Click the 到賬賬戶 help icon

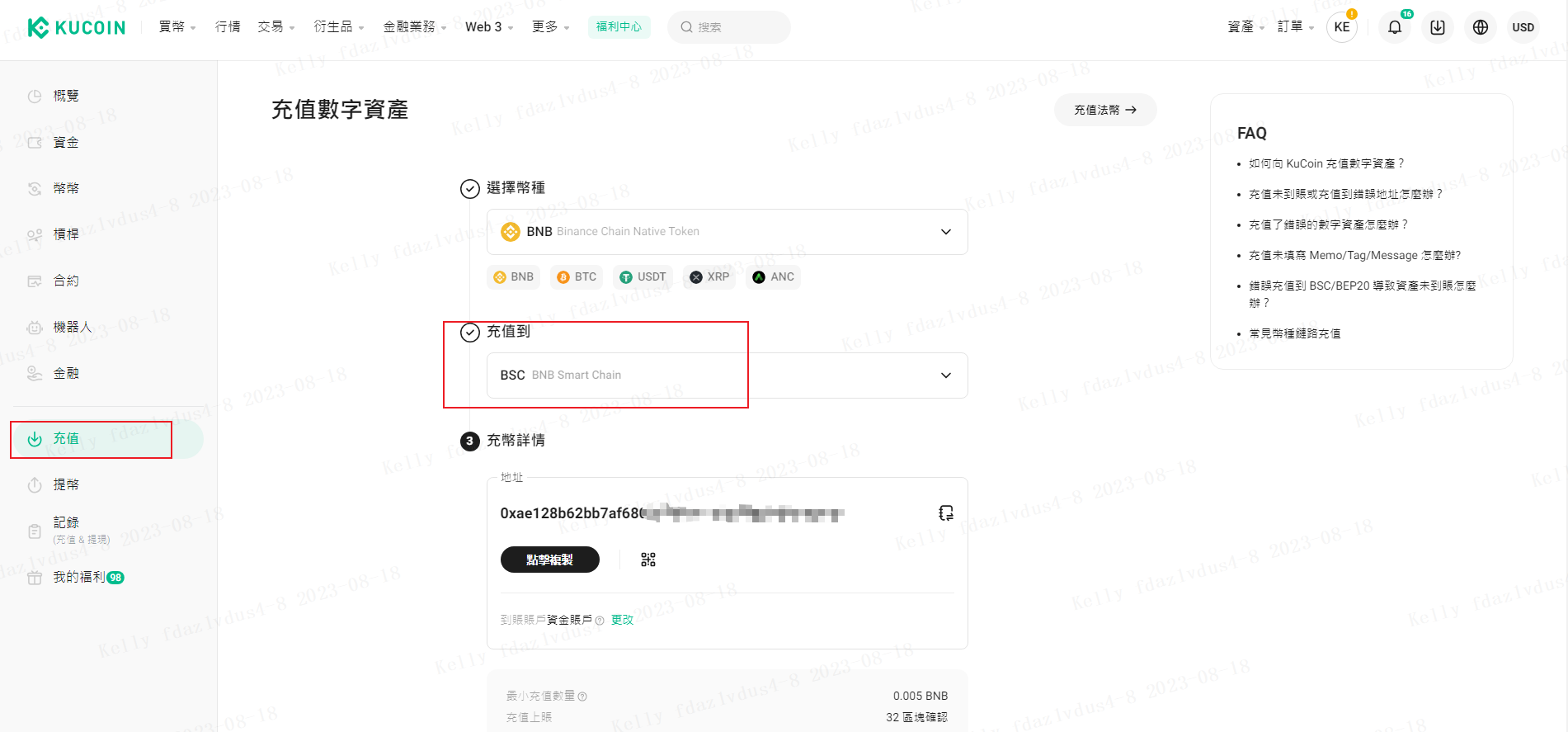pyautogui.click(x=600, y=621)
